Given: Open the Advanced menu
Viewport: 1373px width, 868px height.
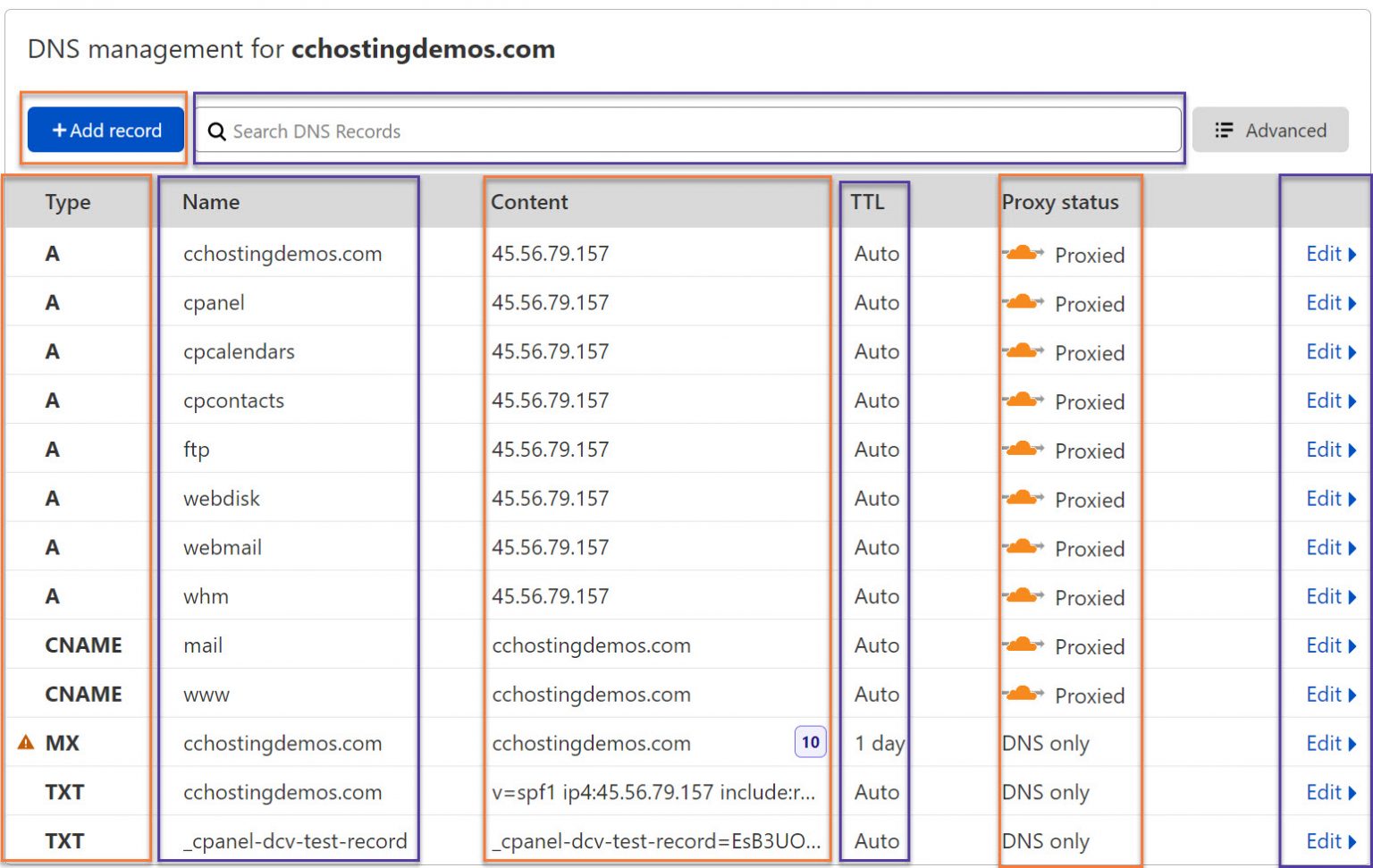Looking at the screenshot, I should coord(1271,130).
